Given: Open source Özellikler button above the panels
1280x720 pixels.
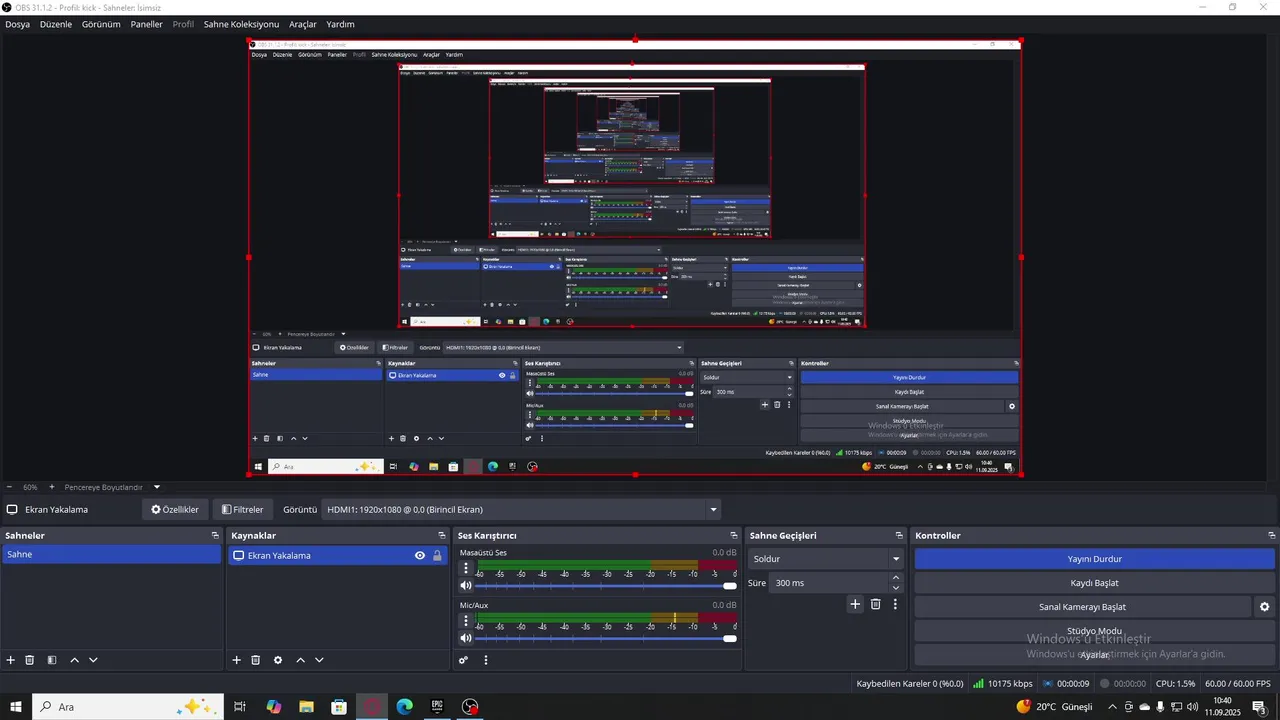Looking at the screenshot, I should [x=175, y=509].
